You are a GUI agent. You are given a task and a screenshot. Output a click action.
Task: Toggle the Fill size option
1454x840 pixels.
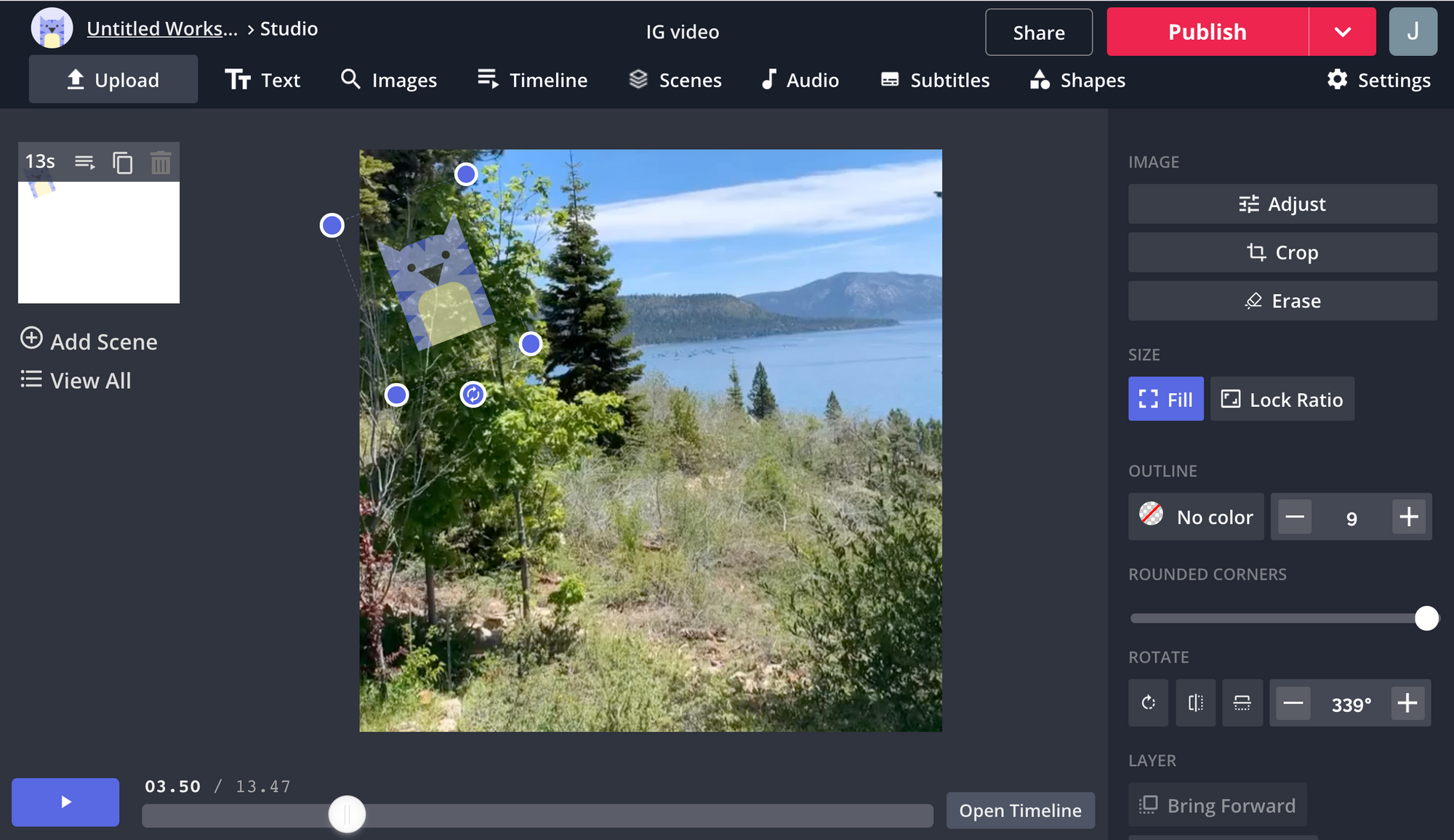coord(1165,399)
